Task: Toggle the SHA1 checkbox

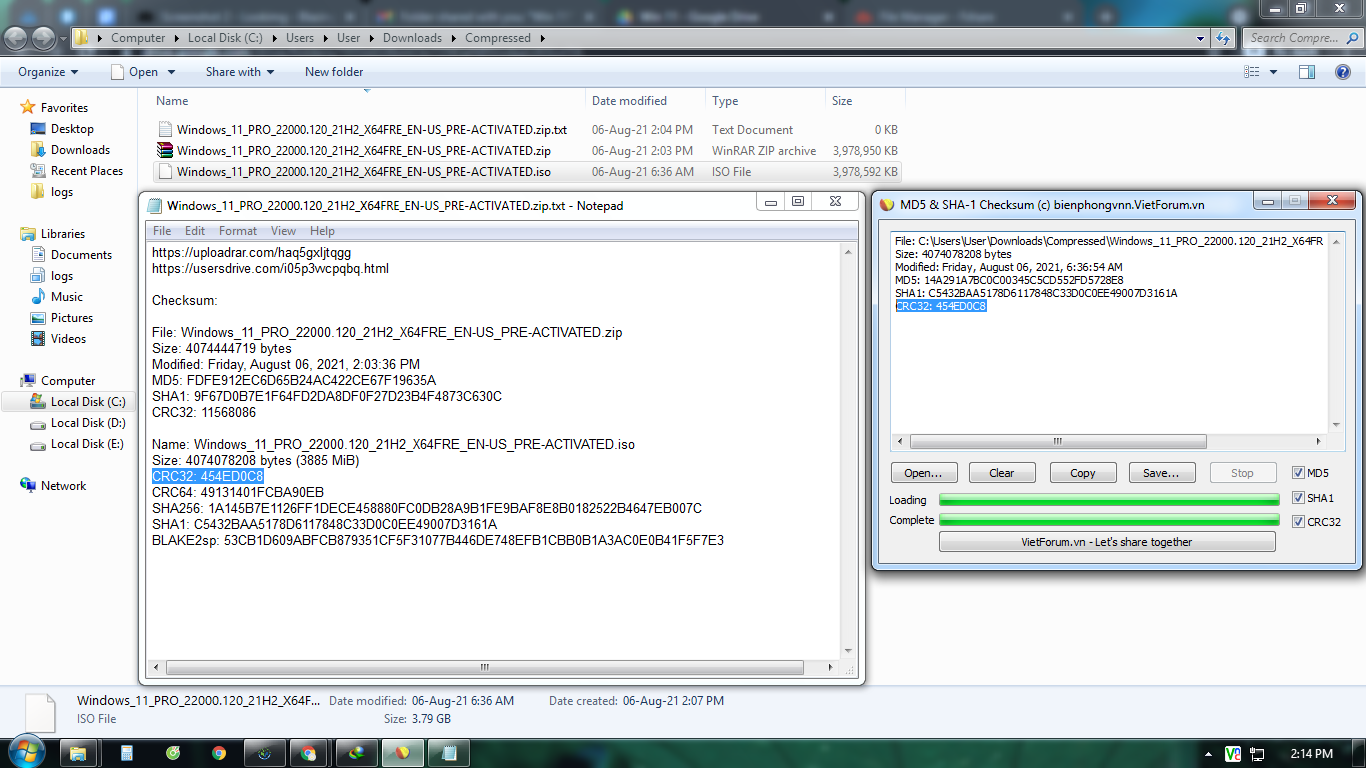Action: pos(1298,498)
